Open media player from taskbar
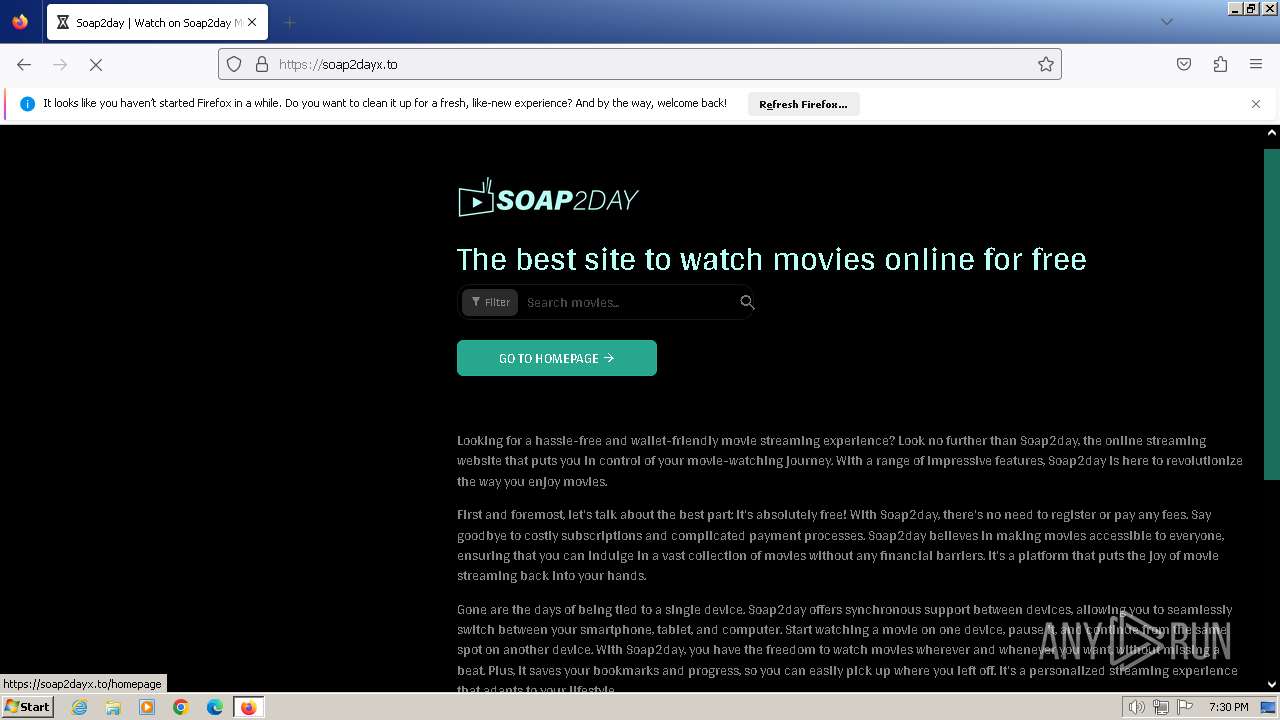The height and width of the screenshot is (720, 1280). 147,707
